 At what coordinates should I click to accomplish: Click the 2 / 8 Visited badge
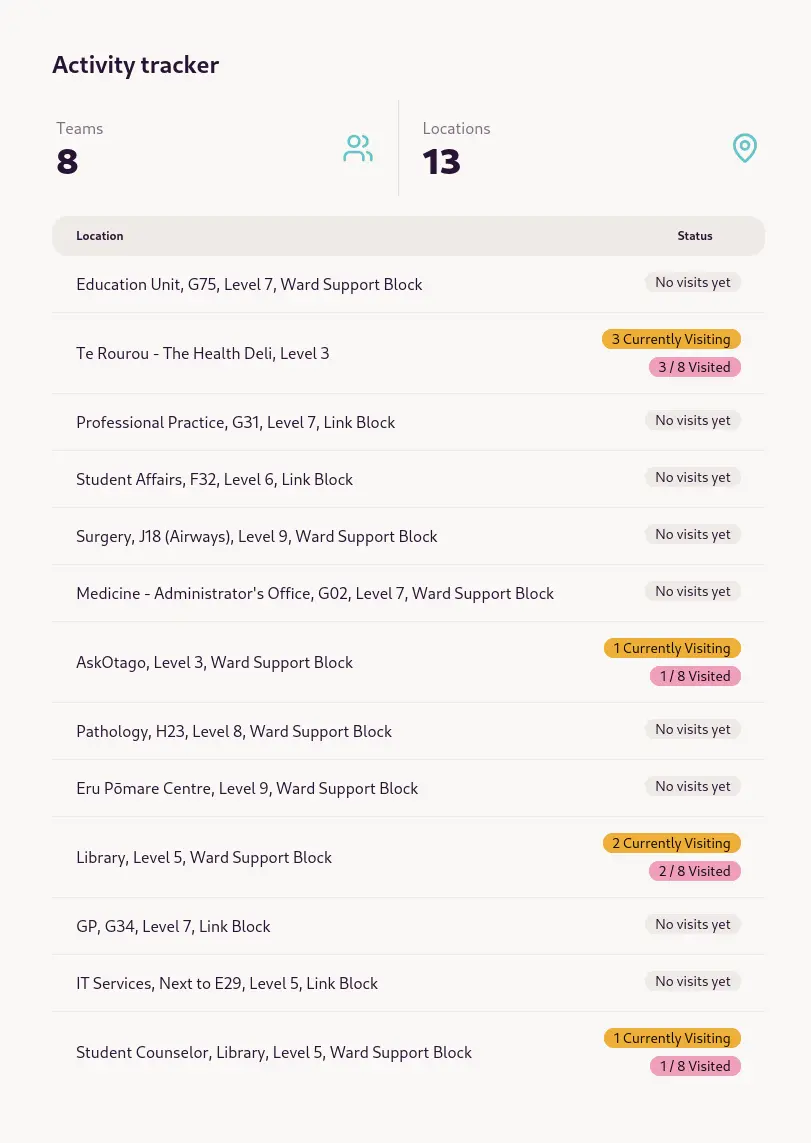[x=694, y=870]
